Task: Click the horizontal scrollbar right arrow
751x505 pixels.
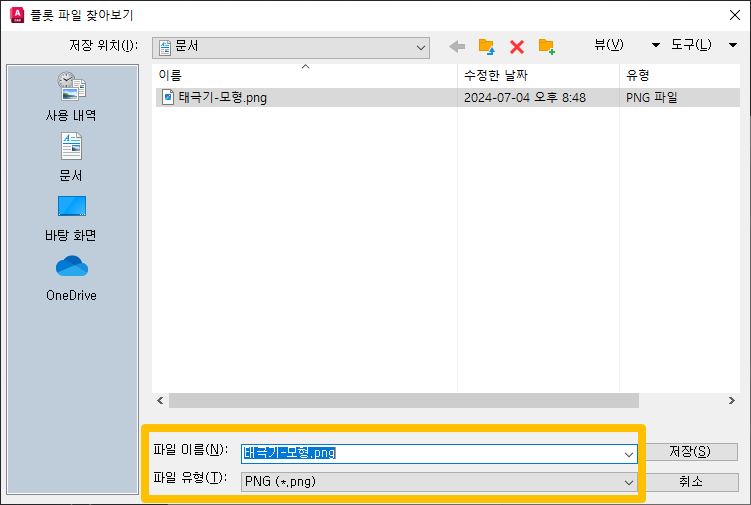Action: pyautogui.click(x=732, y=401)
